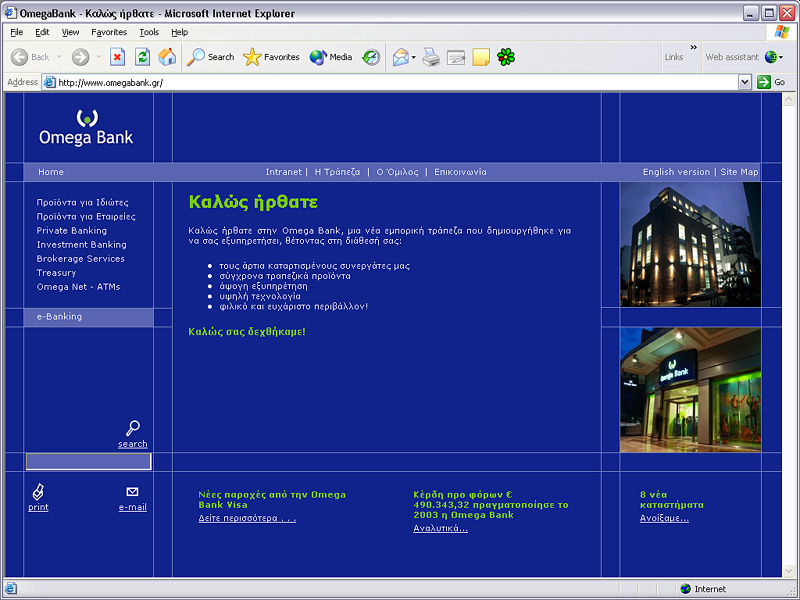Click the print page icon on the website
The height and width of the screenshot is (600, 800).
click(38, 492)
